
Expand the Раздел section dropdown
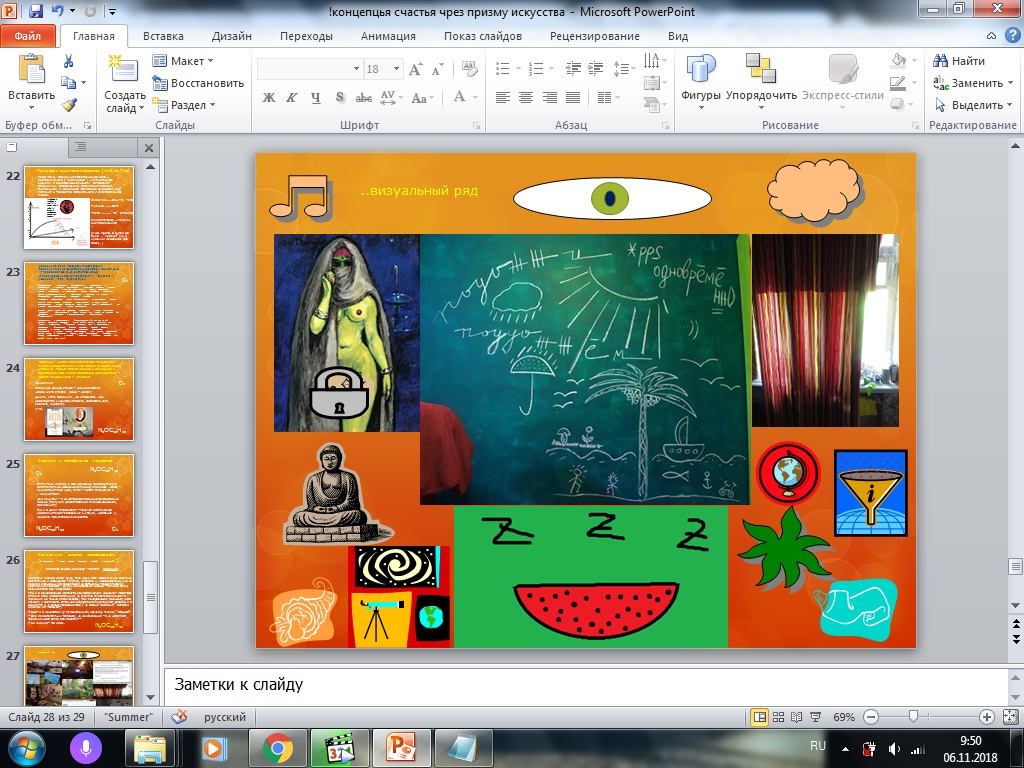184,104
